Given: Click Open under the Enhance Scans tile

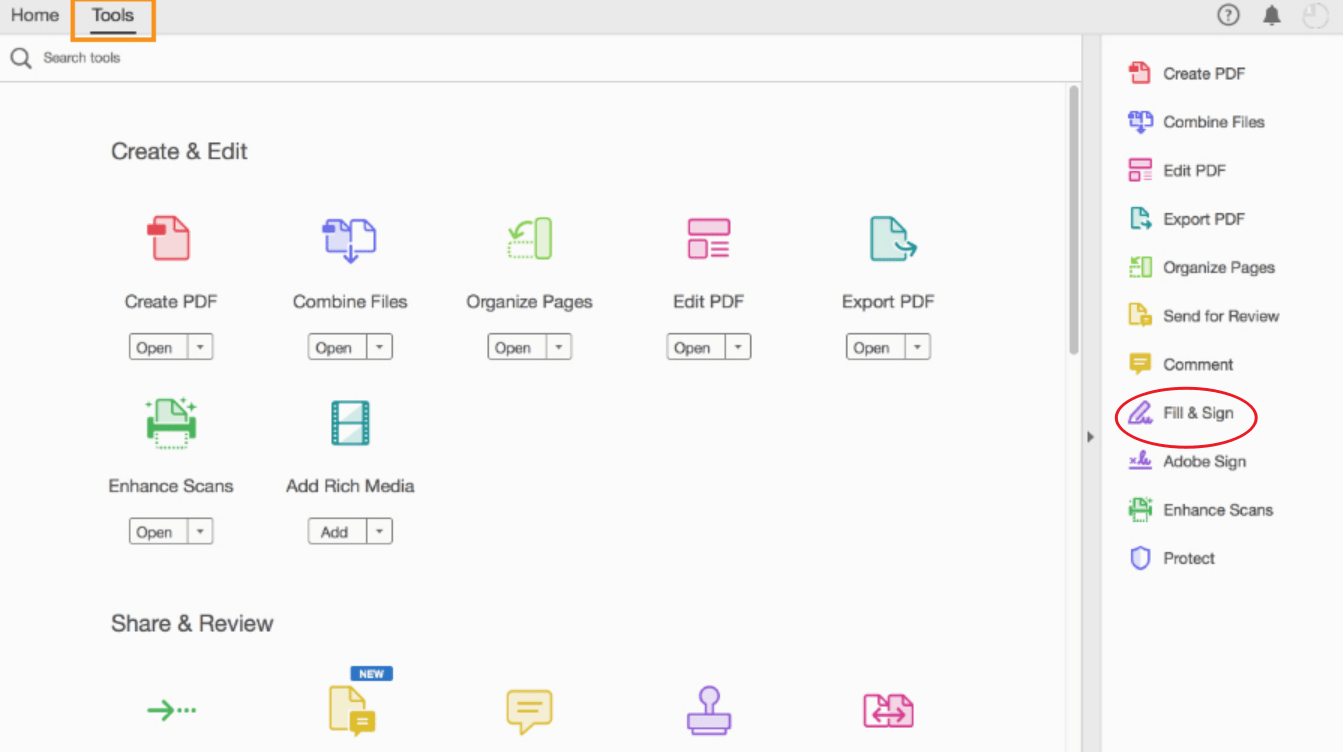Looking at the screenshot, I should point(158,531).
